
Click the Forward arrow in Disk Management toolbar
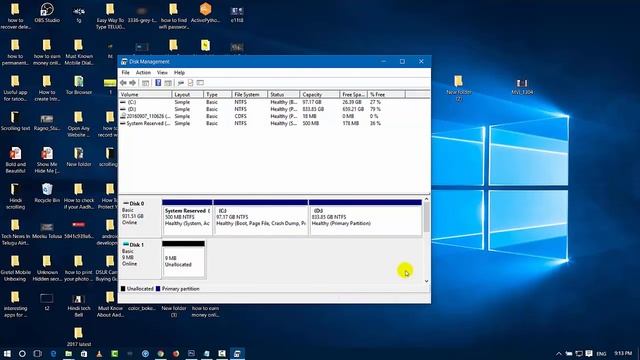pos(132,83)
